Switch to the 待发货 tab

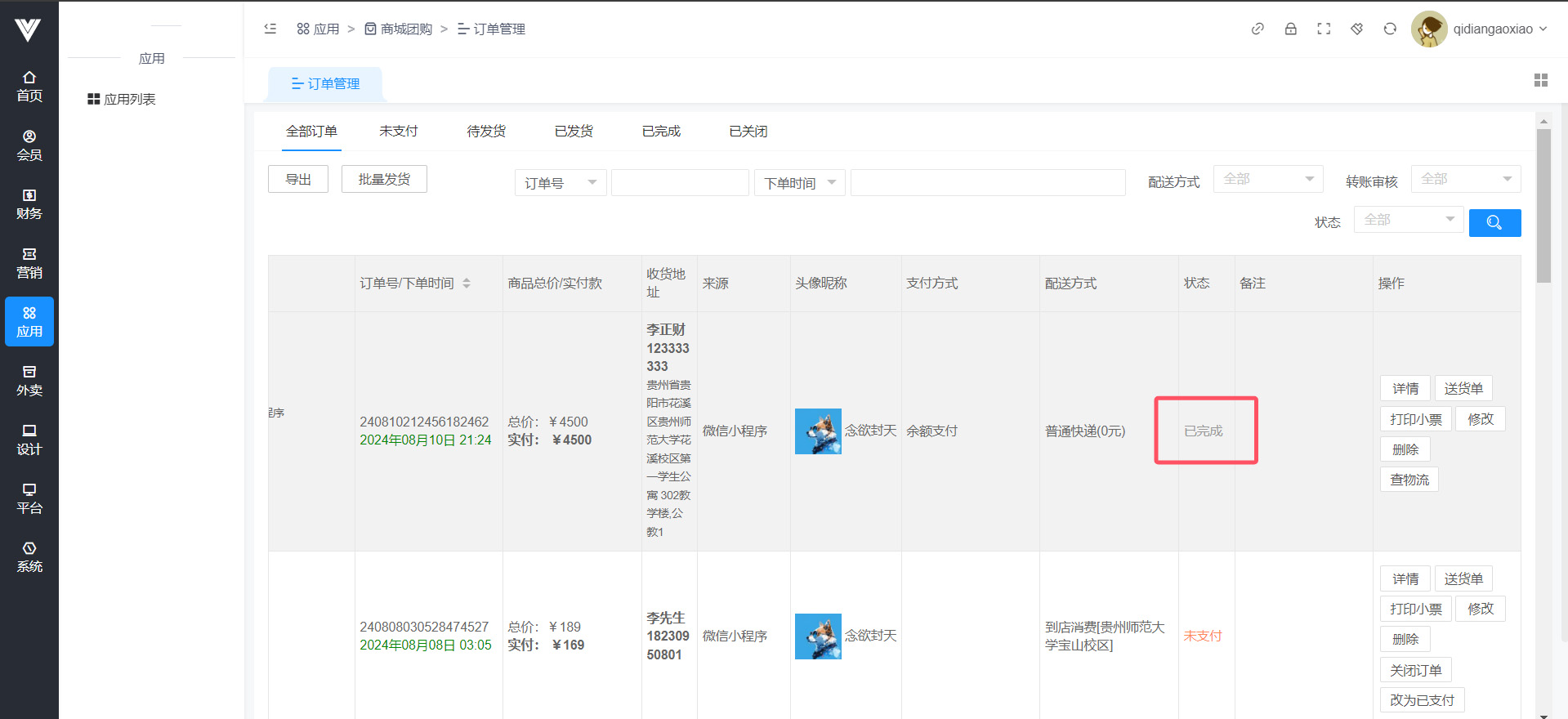pyautogui.click(x=486, y=132)
